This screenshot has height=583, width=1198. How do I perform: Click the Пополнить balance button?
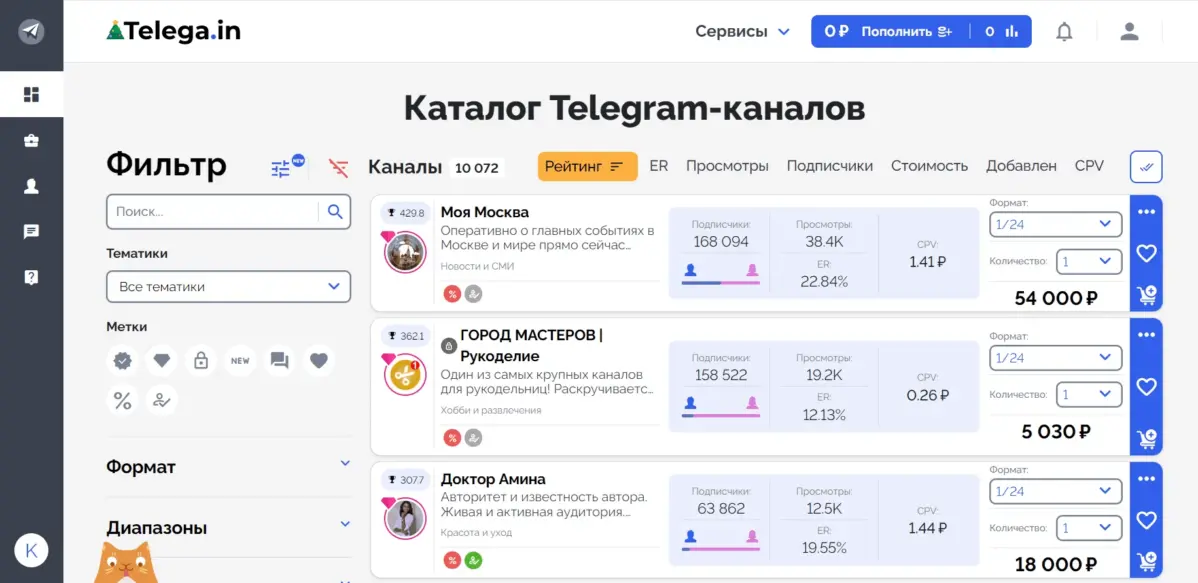click(907, 31)
